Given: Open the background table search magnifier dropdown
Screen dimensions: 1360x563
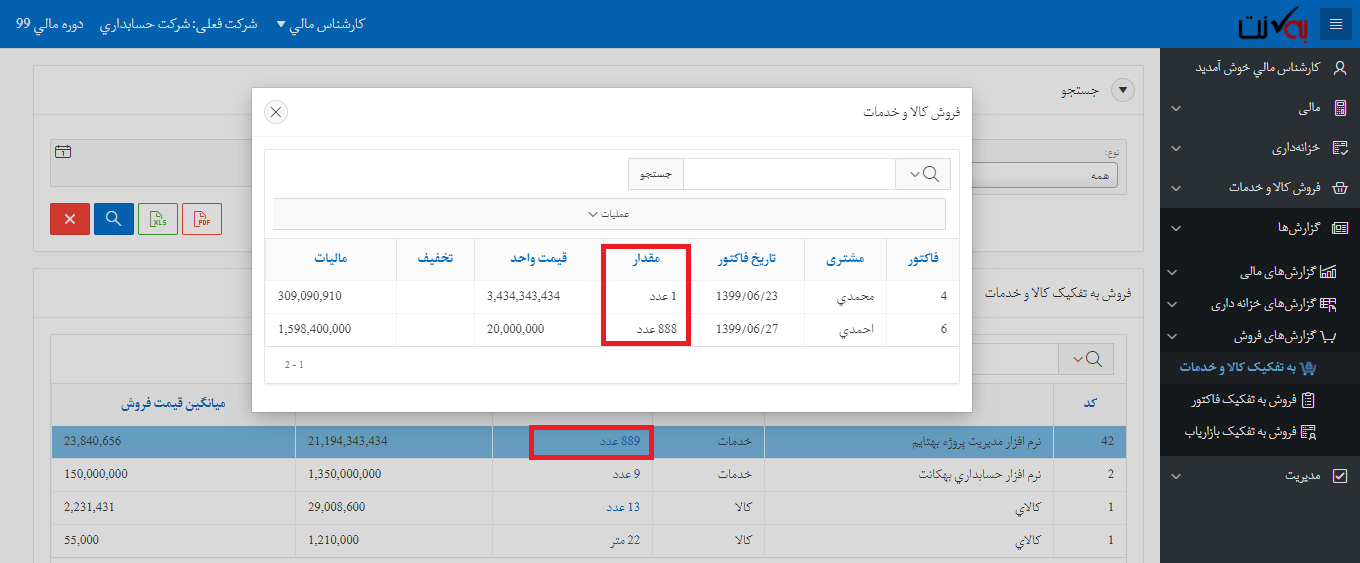Looking at the screenshot, I should pyautogui.click(x=1086, y=358).
